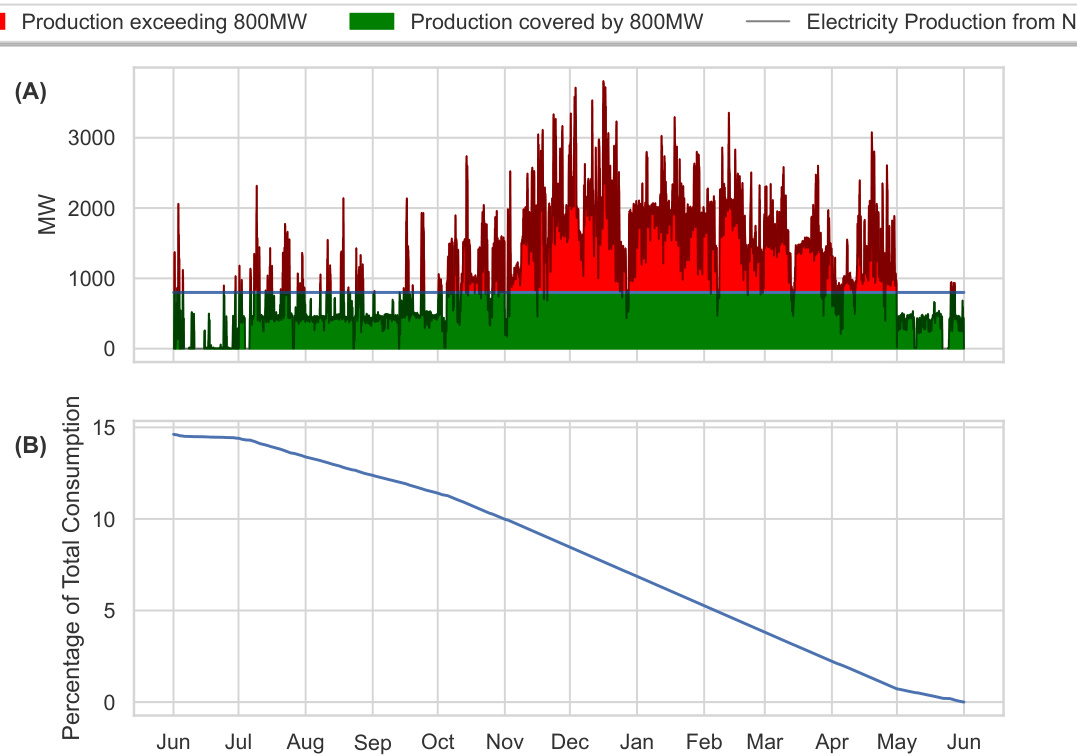Click 'Percentage of Total Consumption' axis title
This screenshot has width=1077, height=756.
point(72,568)
